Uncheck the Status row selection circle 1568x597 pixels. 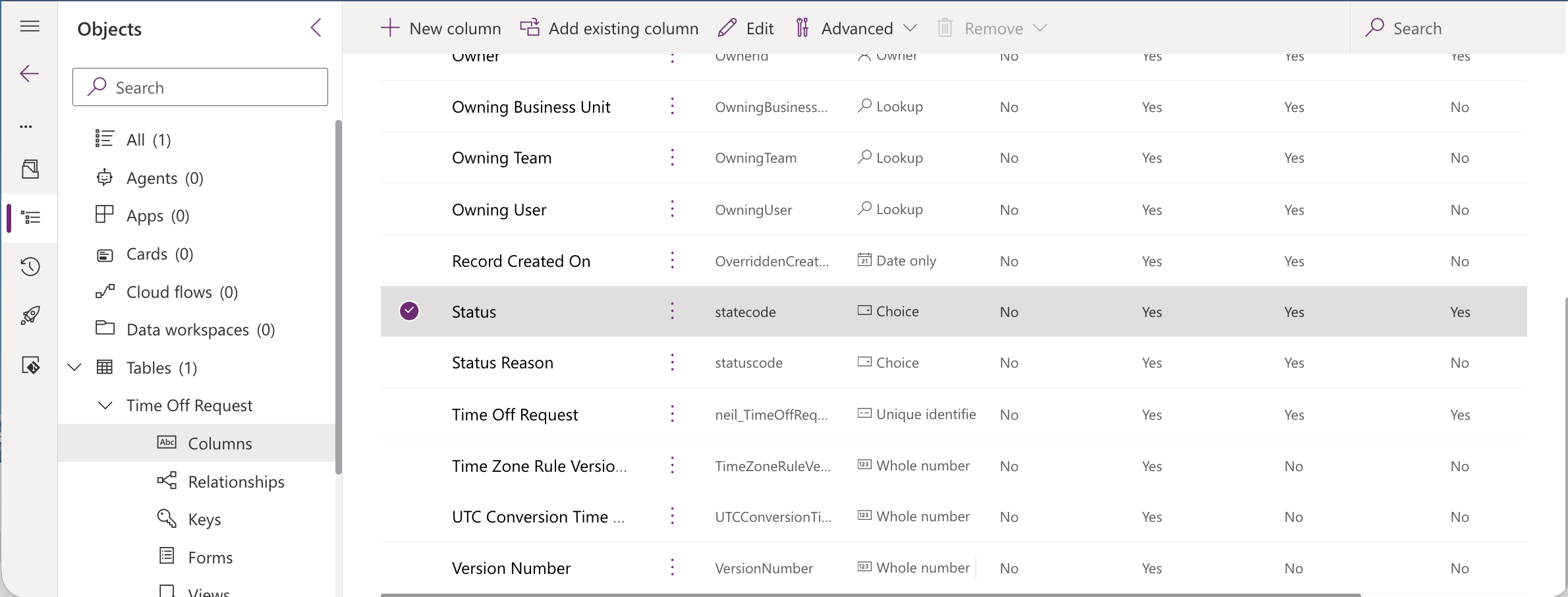tap(409, 311)
